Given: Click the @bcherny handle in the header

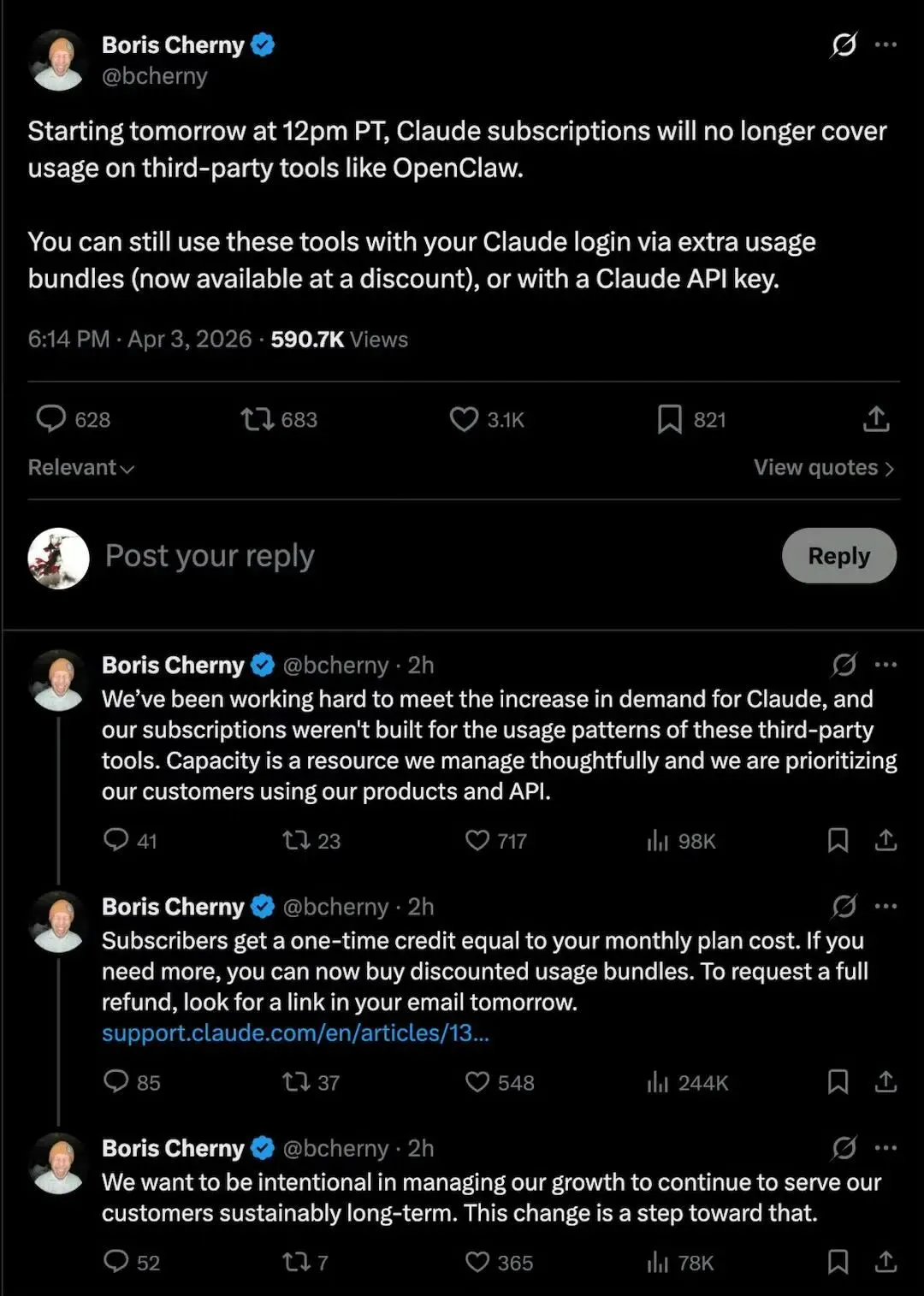Looking at the screenshot, I should coord(155,76).
